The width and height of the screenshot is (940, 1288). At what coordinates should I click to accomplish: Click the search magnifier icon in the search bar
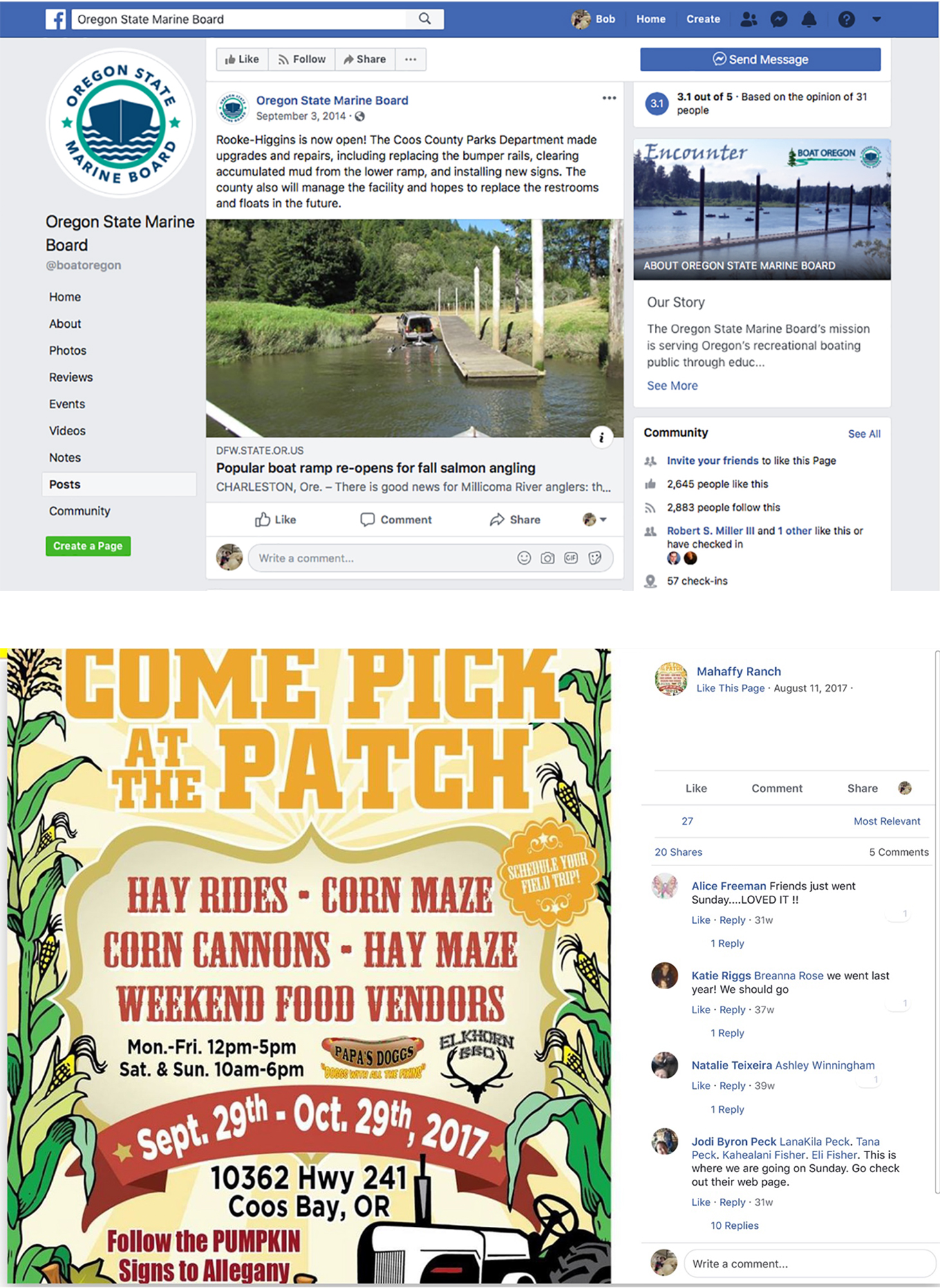pyautogui.click(x=424, y=19)
